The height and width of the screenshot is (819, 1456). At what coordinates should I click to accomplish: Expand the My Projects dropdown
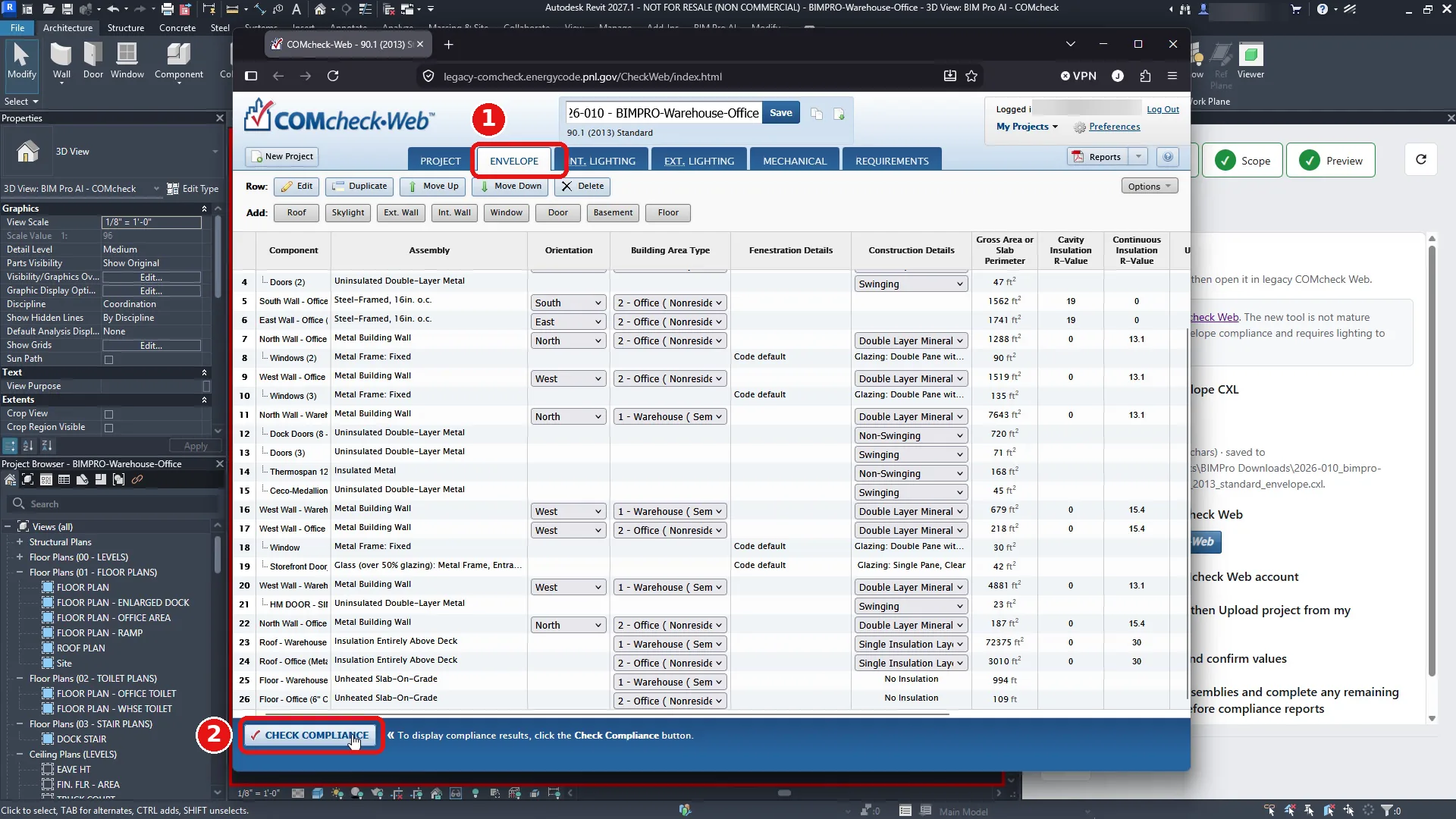(x=1027, y=127)
